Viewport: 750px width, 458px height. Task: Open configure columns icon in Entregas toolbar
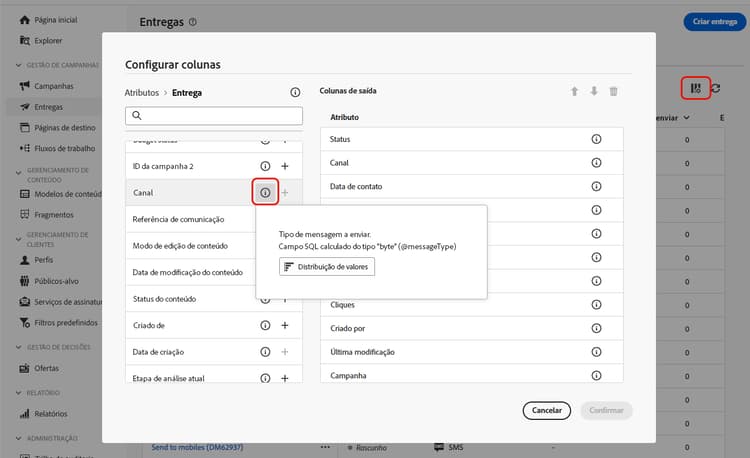point(695,88)
